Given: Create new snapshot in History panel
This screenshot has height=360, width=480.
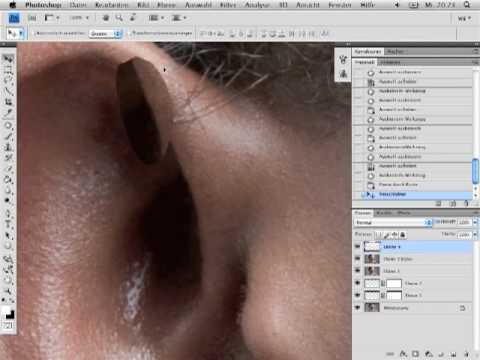Looking at the screenshot, I should 453,203.
